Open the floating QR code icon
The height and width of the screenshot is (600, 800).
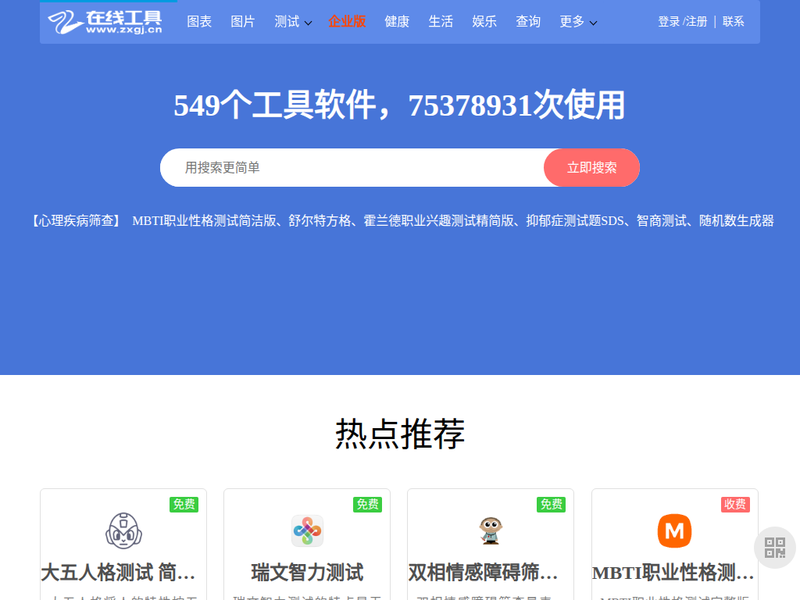[775, 547]
